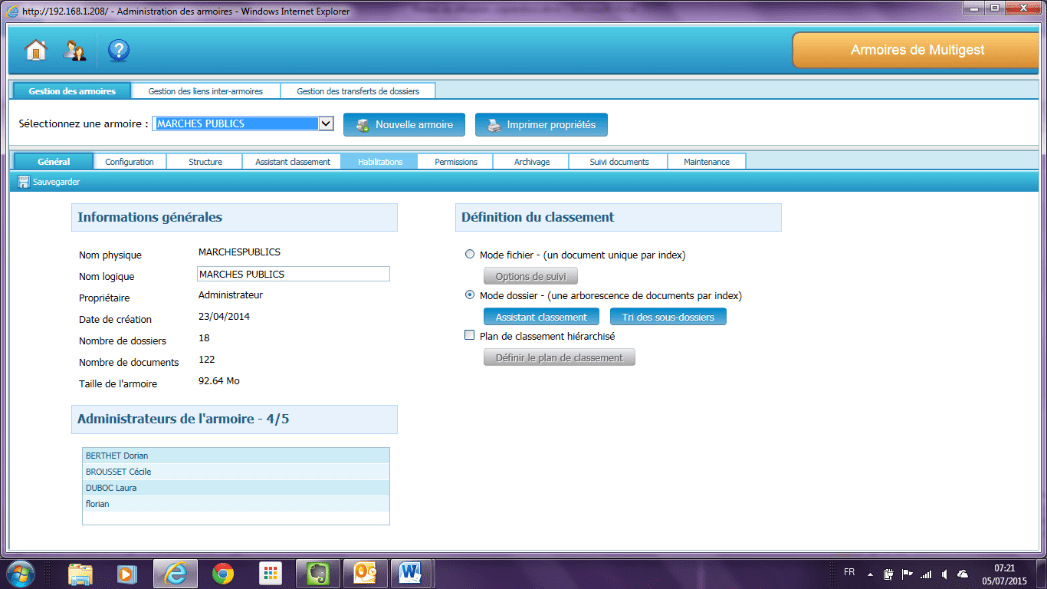Click the Imprimer propriétés button
Screen dimensions: 1047x589
[541, 125]
